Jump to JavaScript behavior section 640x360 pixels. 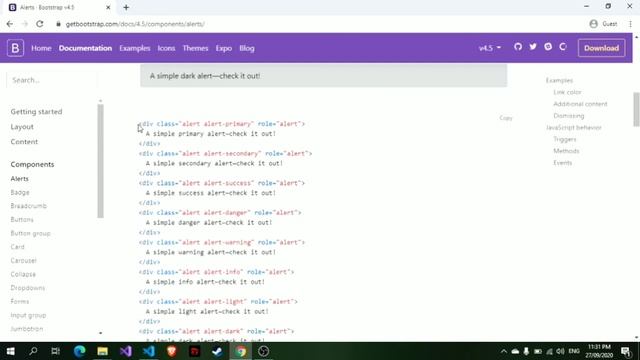pyautogui.click(x=574, y=128)
